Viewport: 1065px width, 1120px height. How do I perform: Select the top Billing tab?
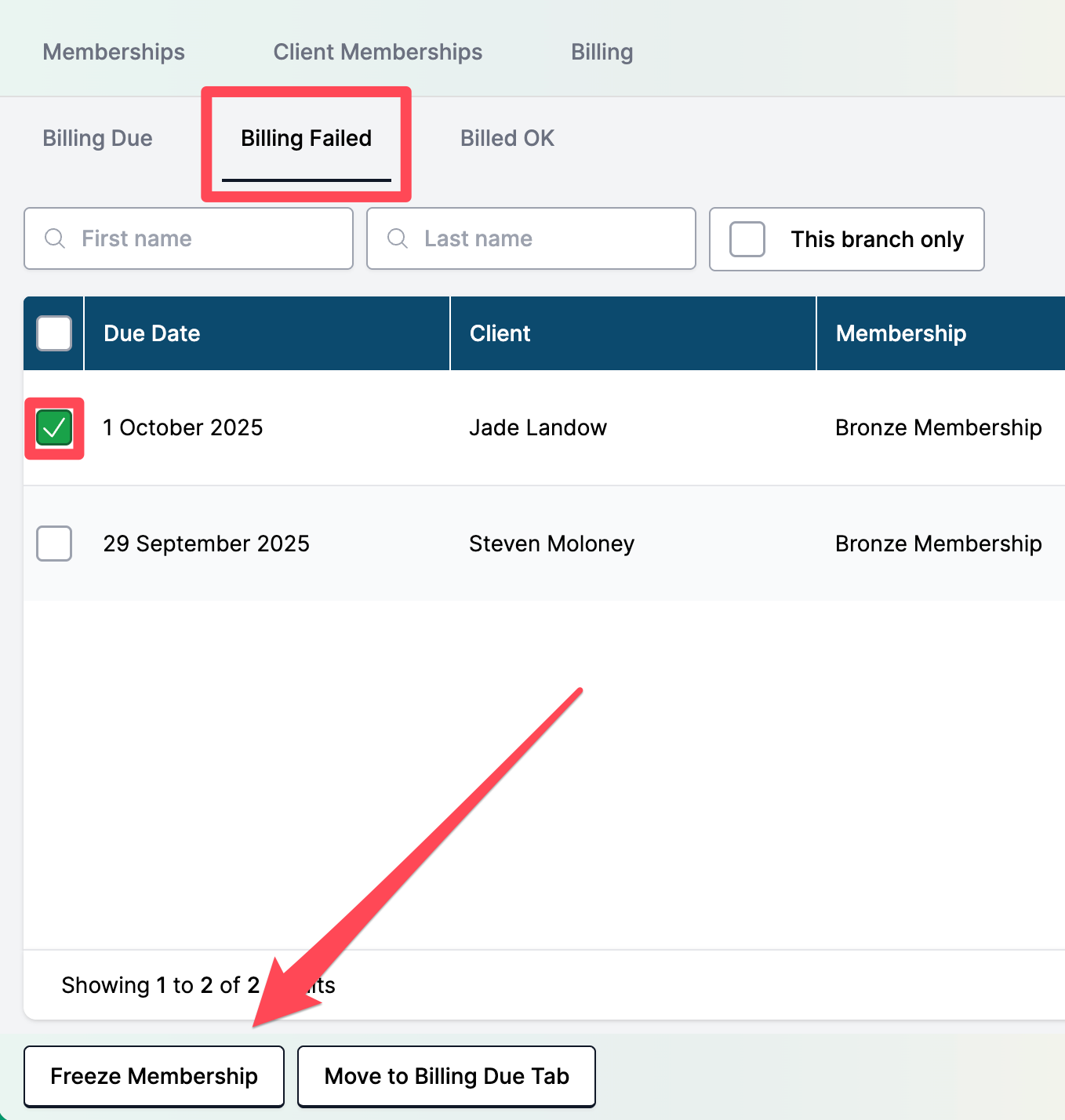[602, 52]
